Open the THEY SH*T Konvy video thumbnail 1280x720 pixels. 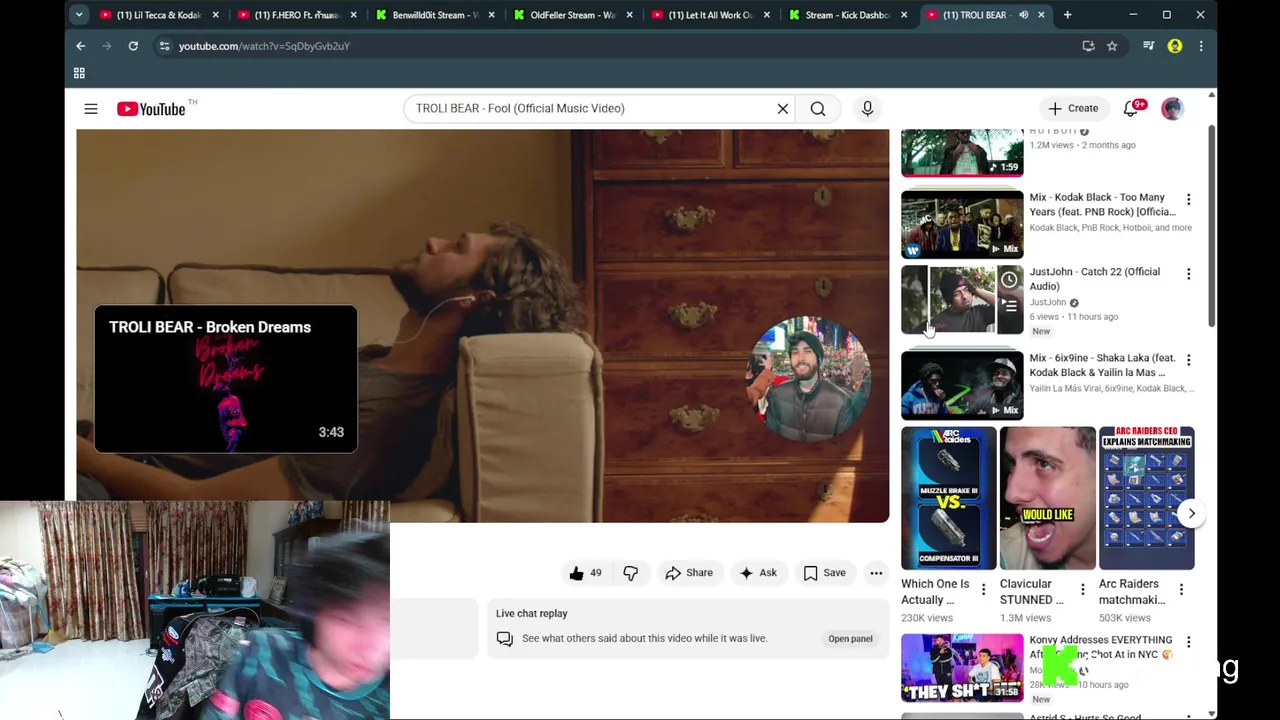click(962, 667)
